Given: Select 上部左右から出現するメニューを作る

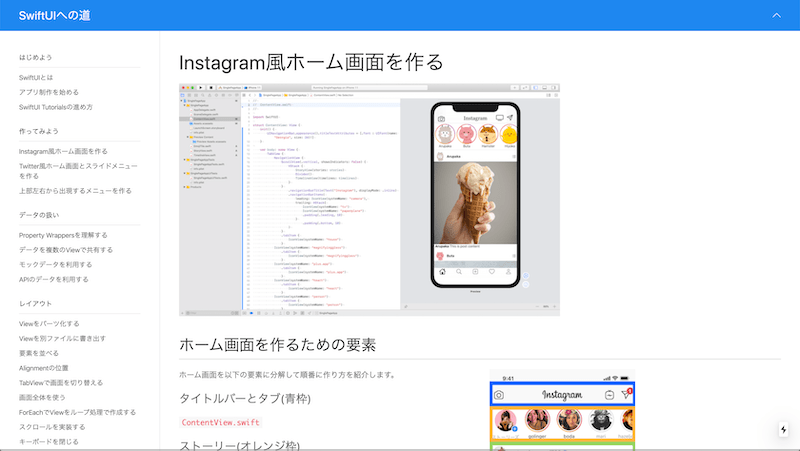Looking at the screenshot, I should point(76,191).
